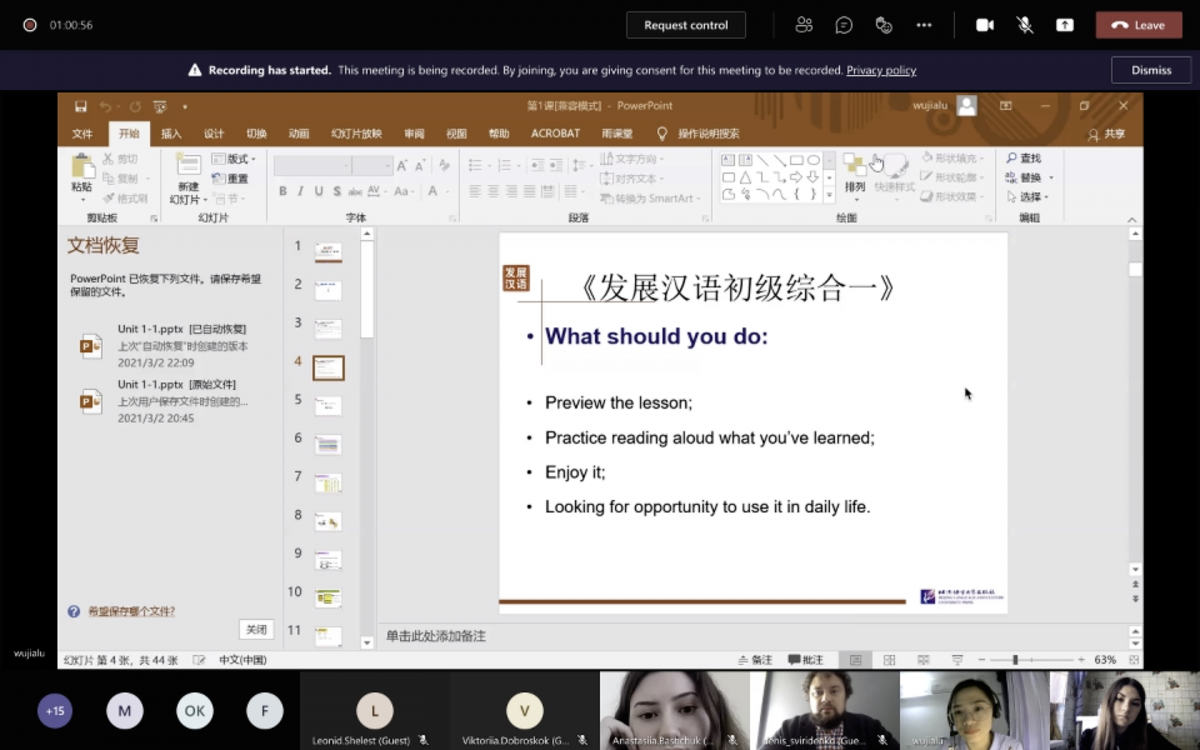Open the meeting chat icon
The image size is (1200, 750).
844,25
